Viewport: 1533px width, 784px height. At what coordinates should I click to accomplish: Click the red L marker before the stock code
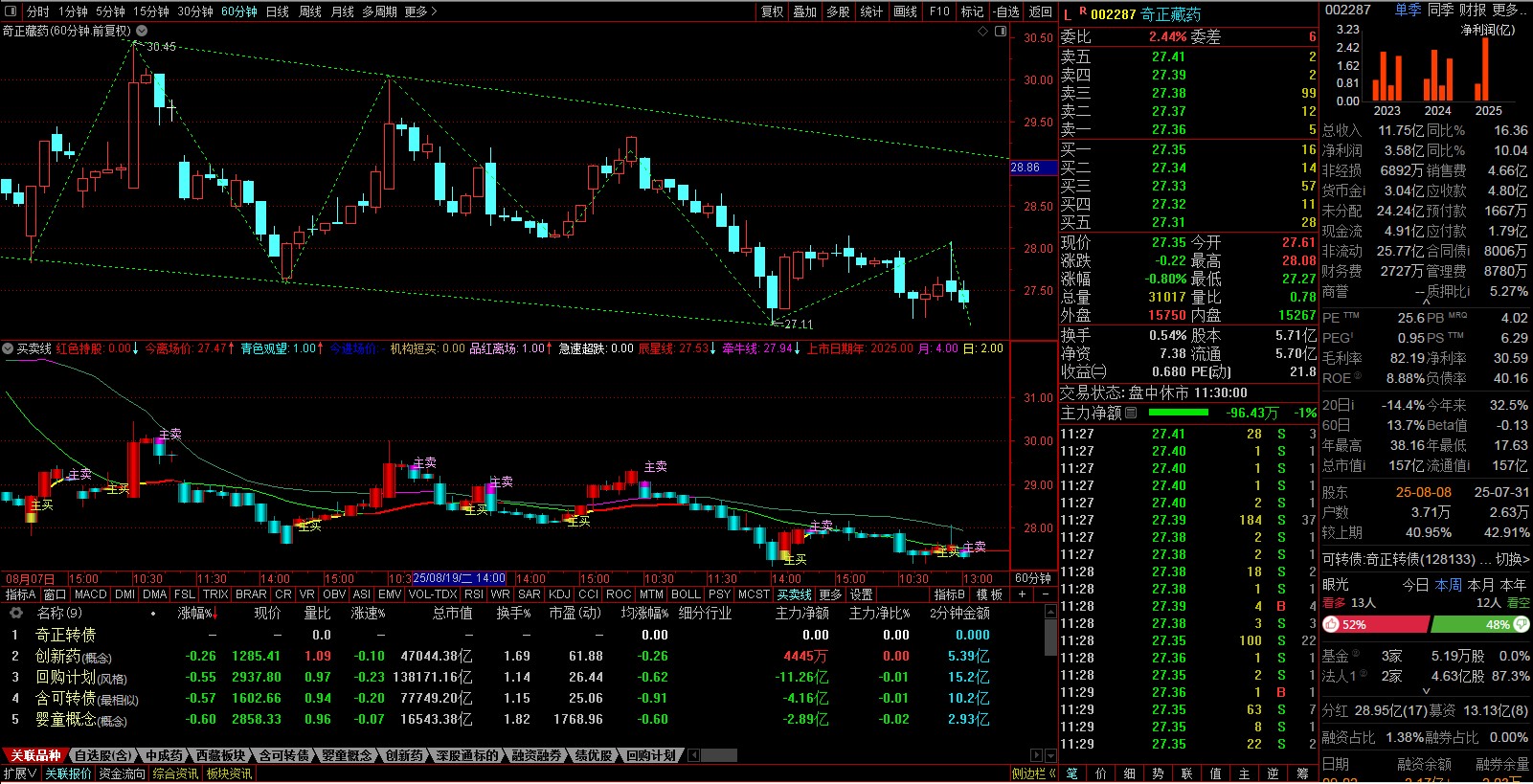(1068, 14)
